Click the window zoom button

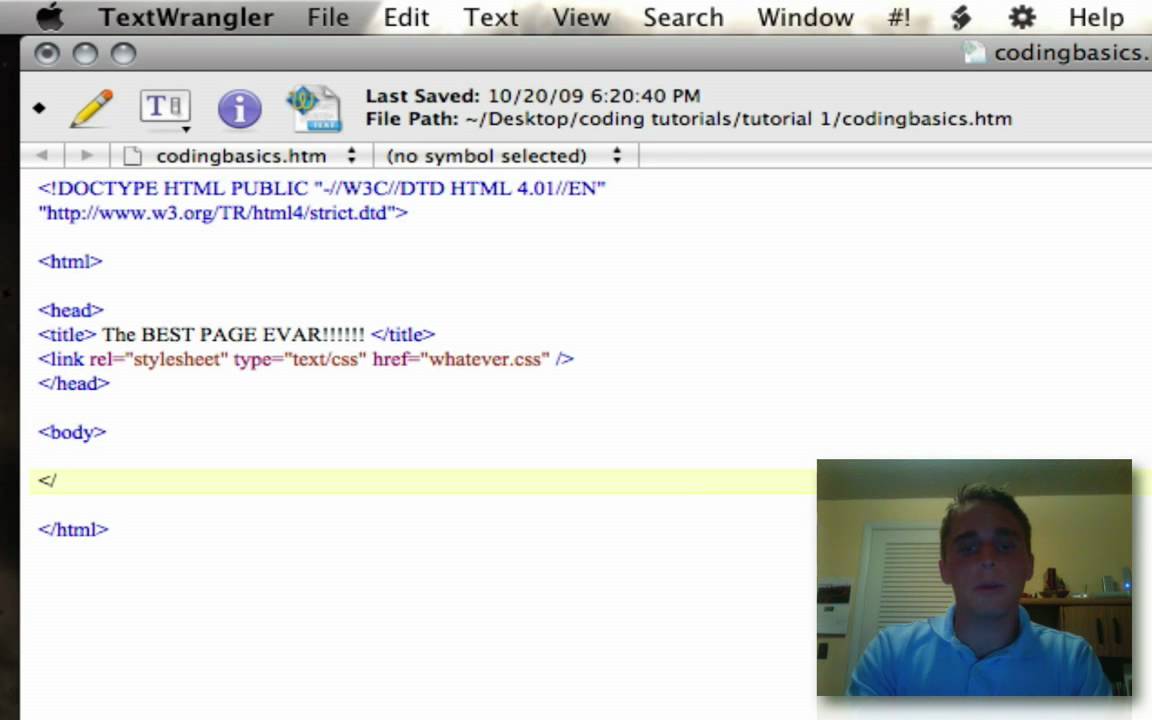[x=123, y=54]
